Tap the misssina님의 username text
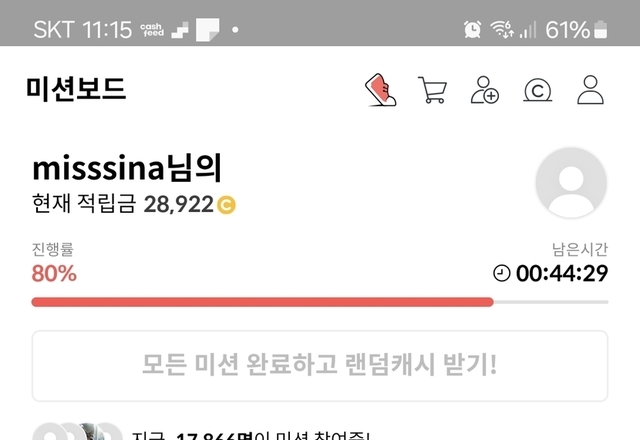This screenshot has height=440, width=640. pos(127,168)
